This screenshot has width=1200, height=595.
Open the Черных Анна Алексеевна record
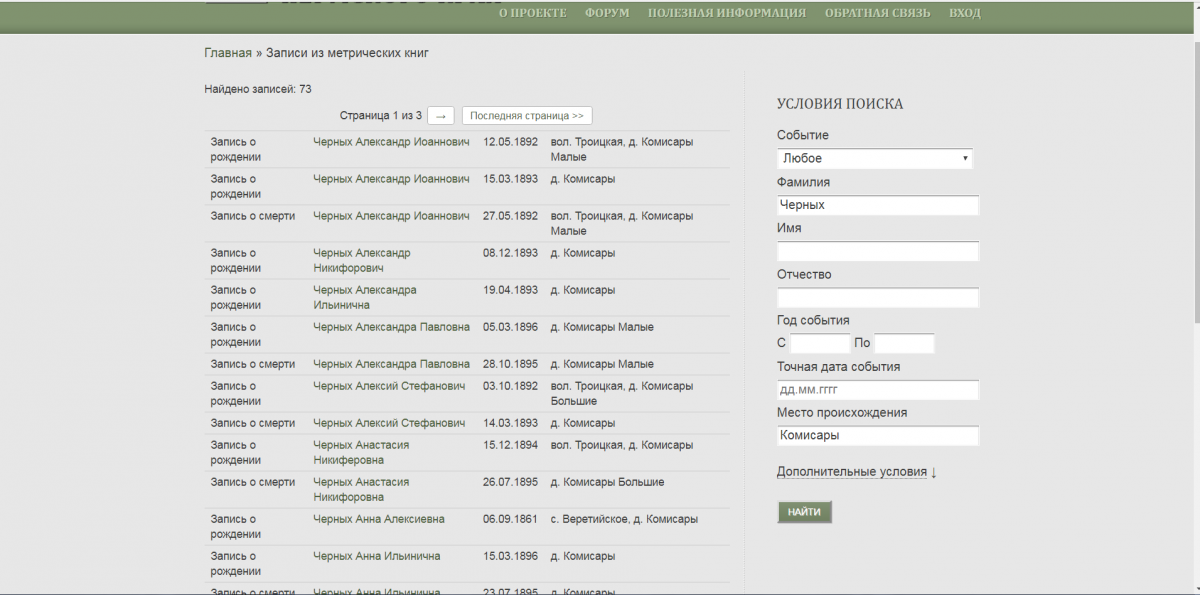378,519
